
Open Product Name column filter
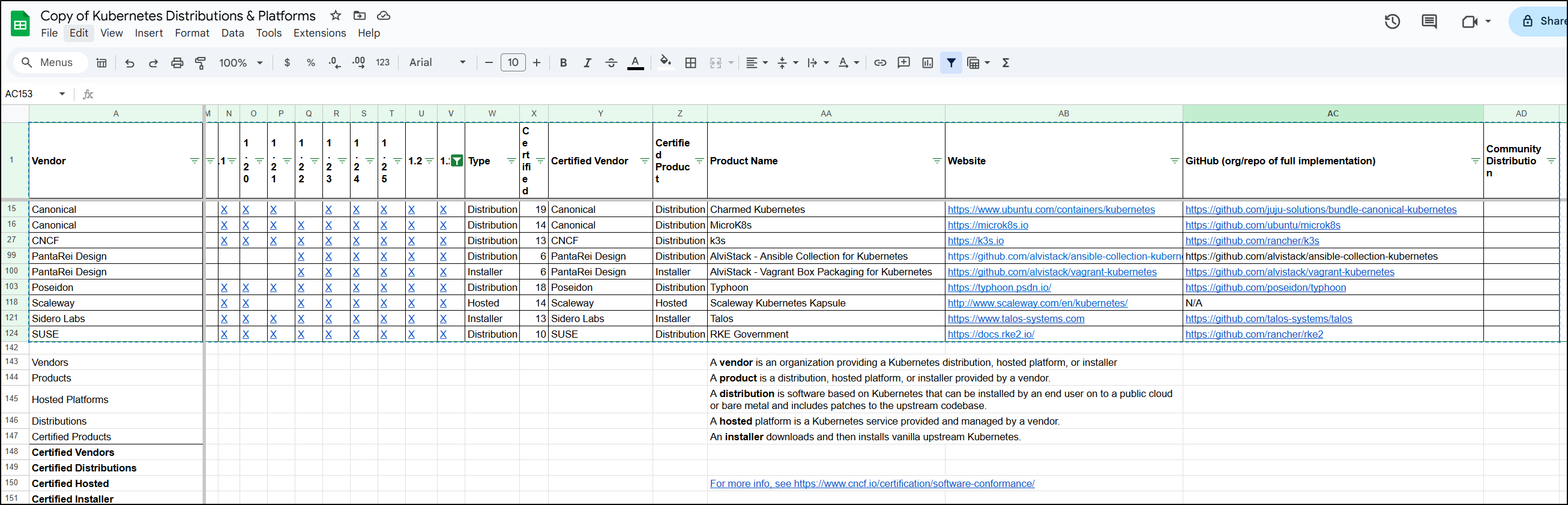(x=937, y=161)
